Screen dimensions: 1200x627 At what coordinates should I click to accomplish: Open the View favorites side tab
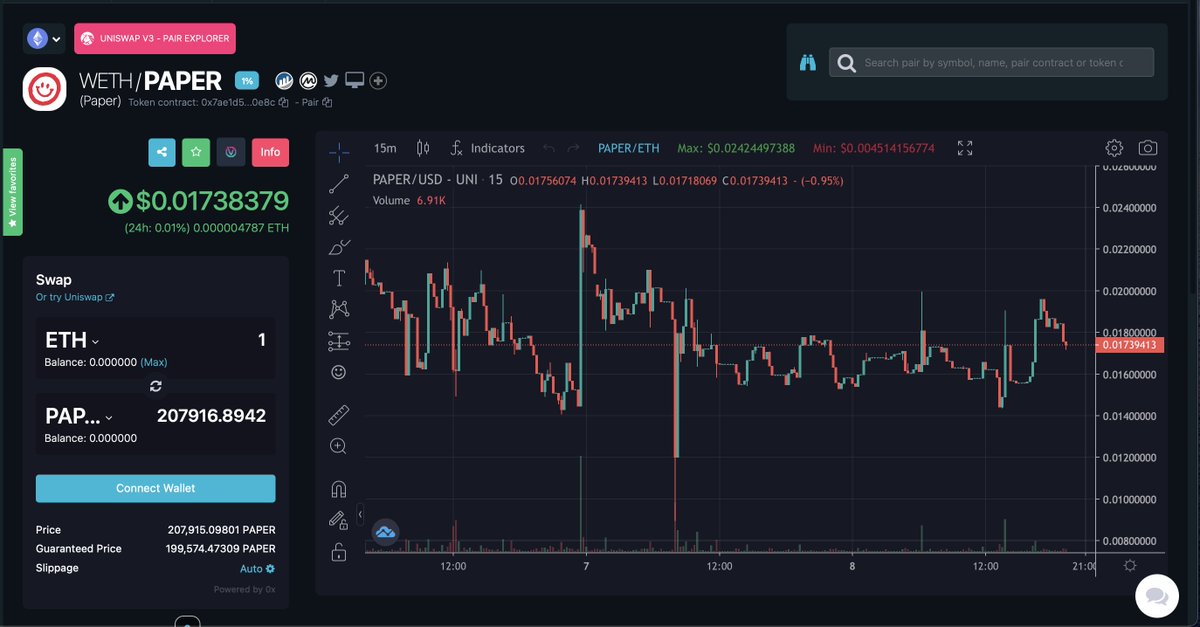(13, 192)
